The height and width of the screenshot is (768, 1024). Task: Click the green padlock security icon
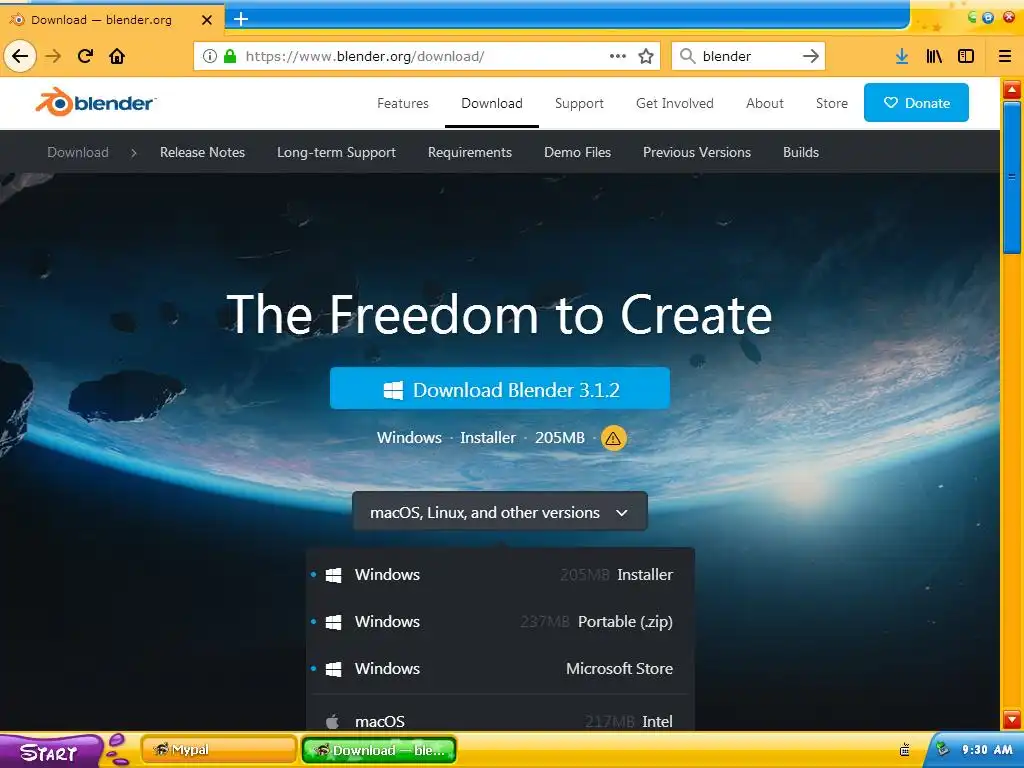tap(230, 56)
